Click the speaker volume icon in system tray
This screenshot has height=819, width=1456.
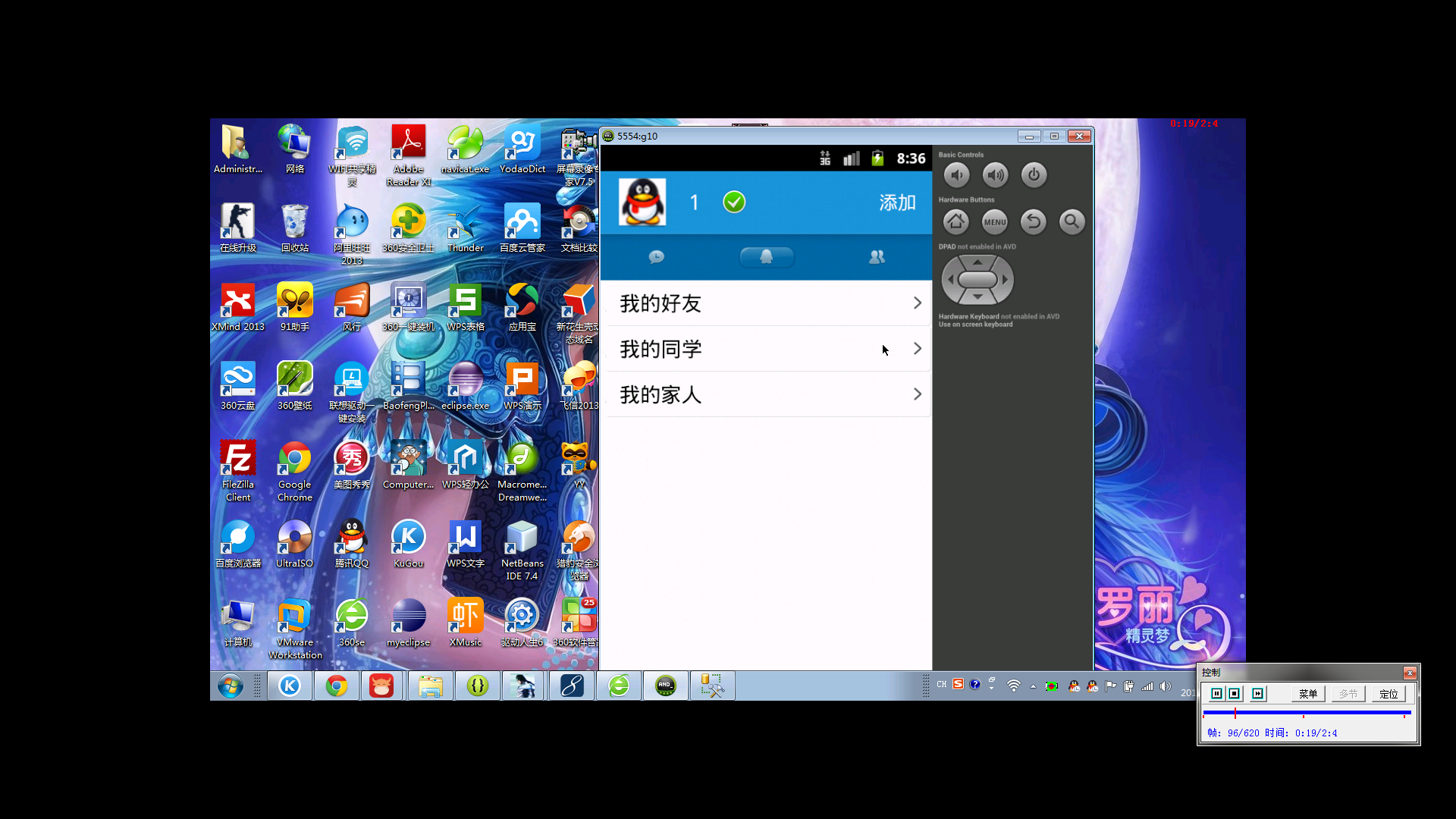point(1166,686)
